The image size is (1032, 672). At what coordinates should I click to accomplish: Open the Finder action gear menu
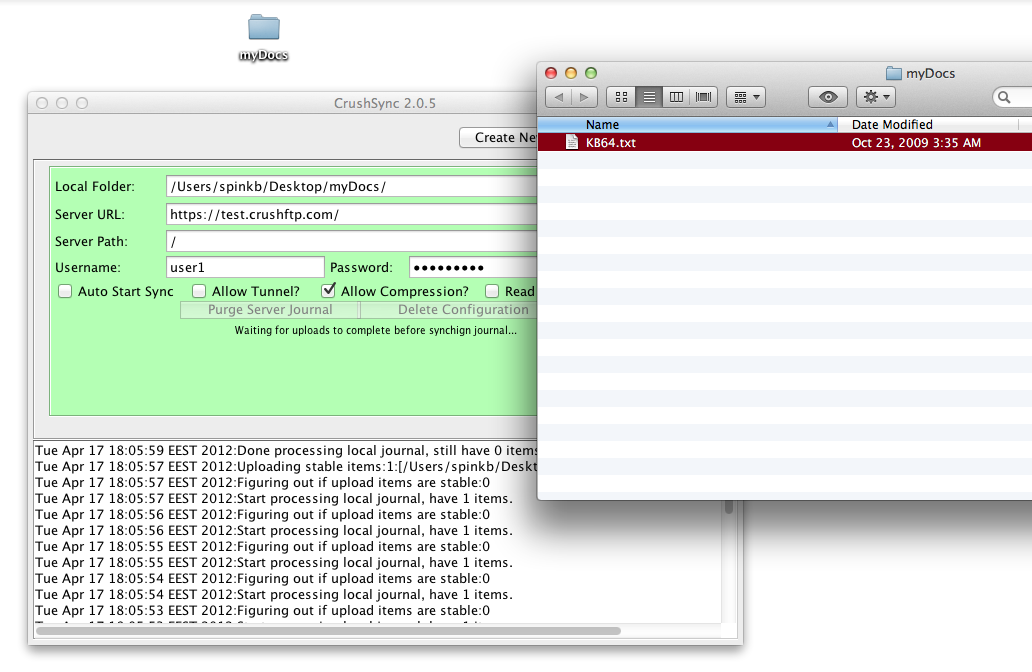pos(876,97)
